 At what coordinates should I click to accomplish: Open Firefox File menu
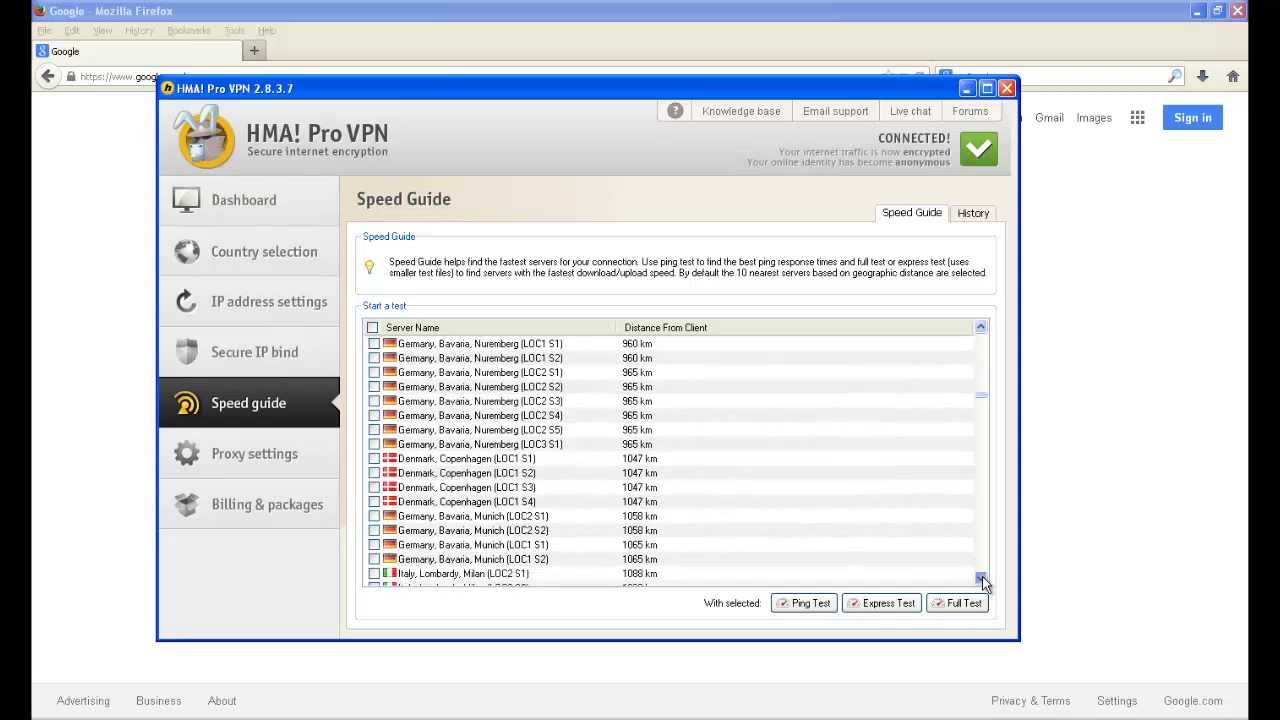tap(45, 31)
